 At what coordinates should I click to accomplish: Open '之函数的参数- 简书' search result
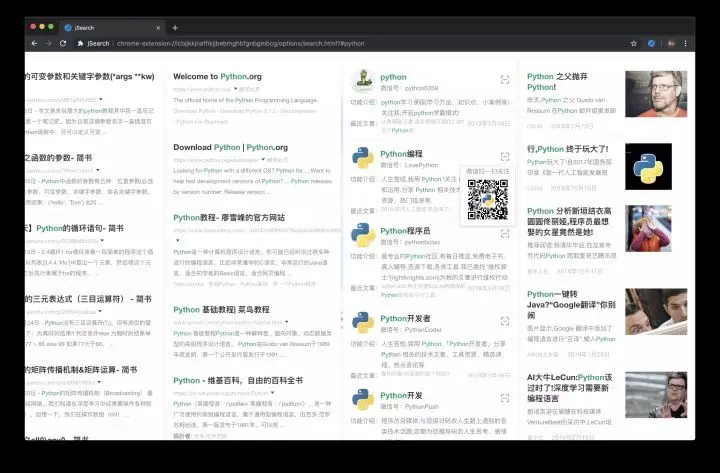coord(58,158)
